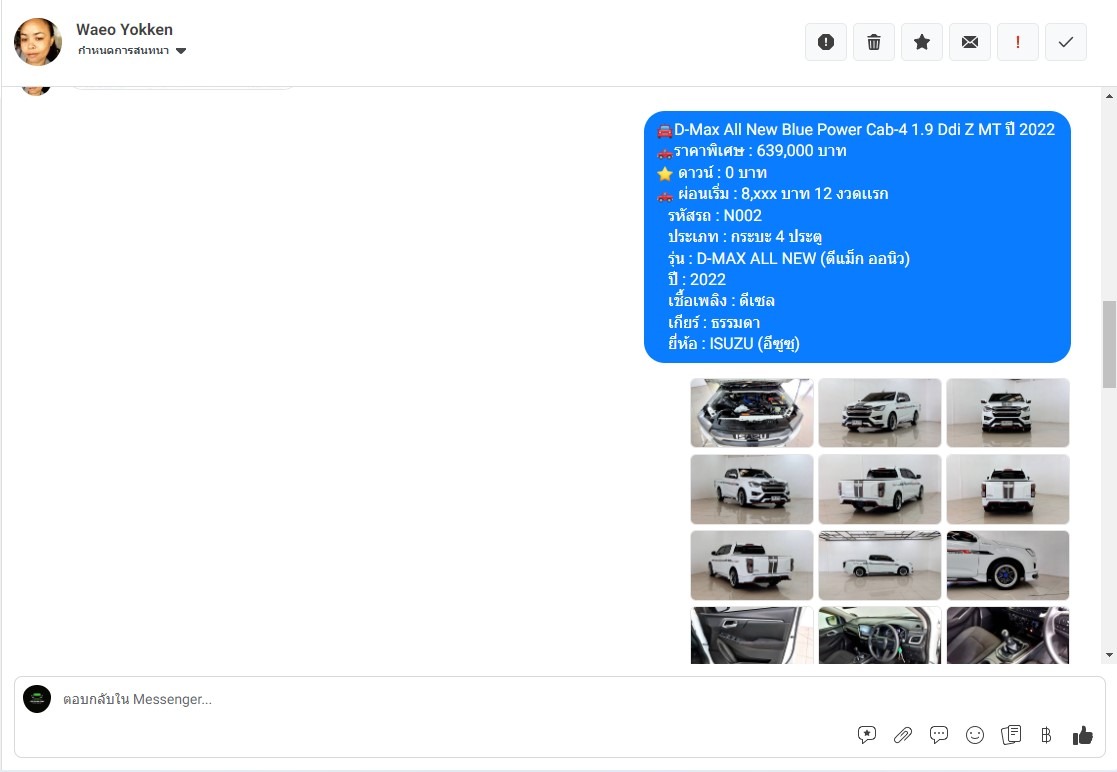Open the emoji picker

tap(975, 734)
